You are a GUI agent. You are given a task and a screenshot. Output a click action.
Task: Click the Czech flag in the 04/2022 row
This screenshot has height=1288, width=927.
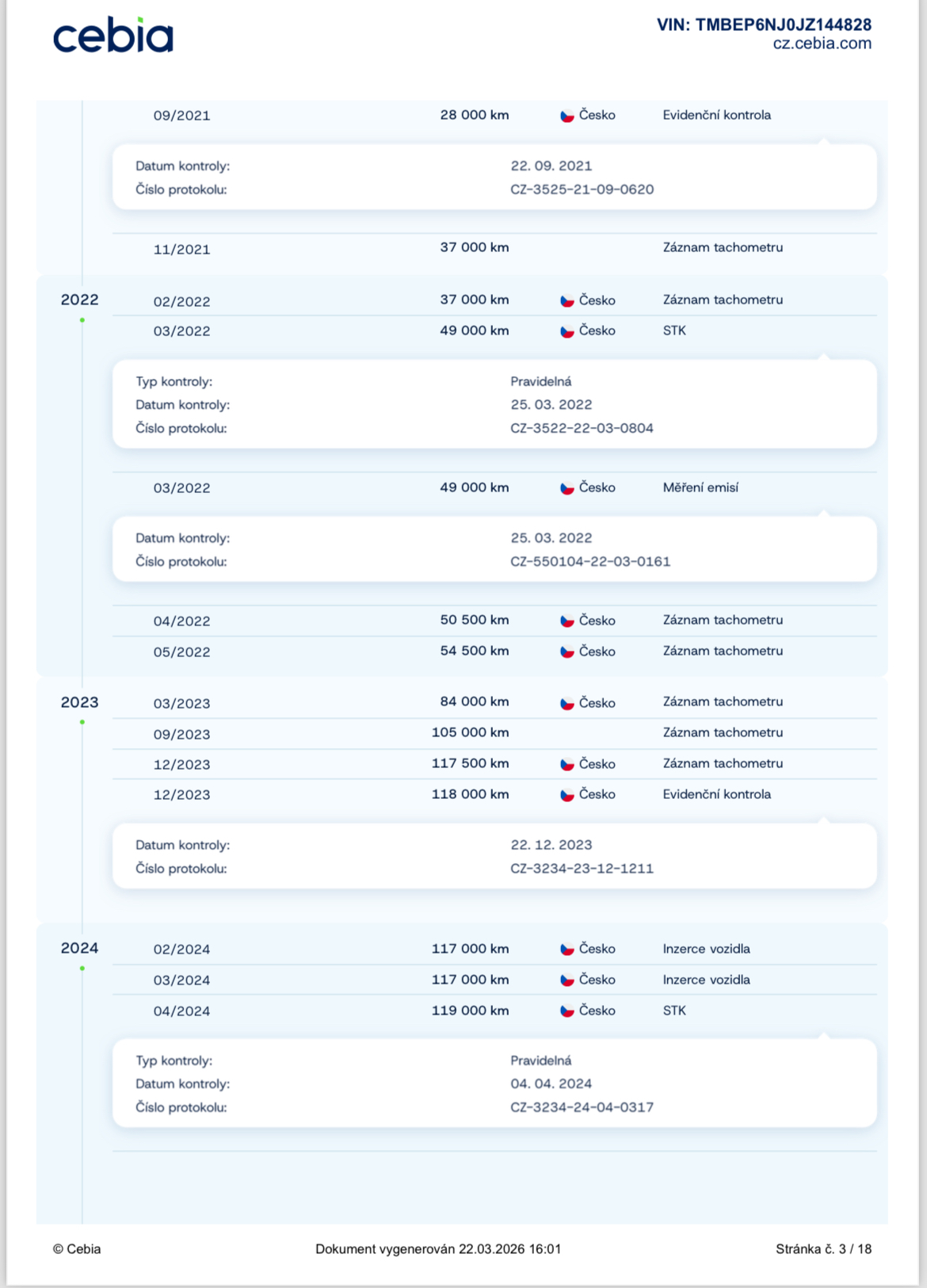(x=567, y=621)
